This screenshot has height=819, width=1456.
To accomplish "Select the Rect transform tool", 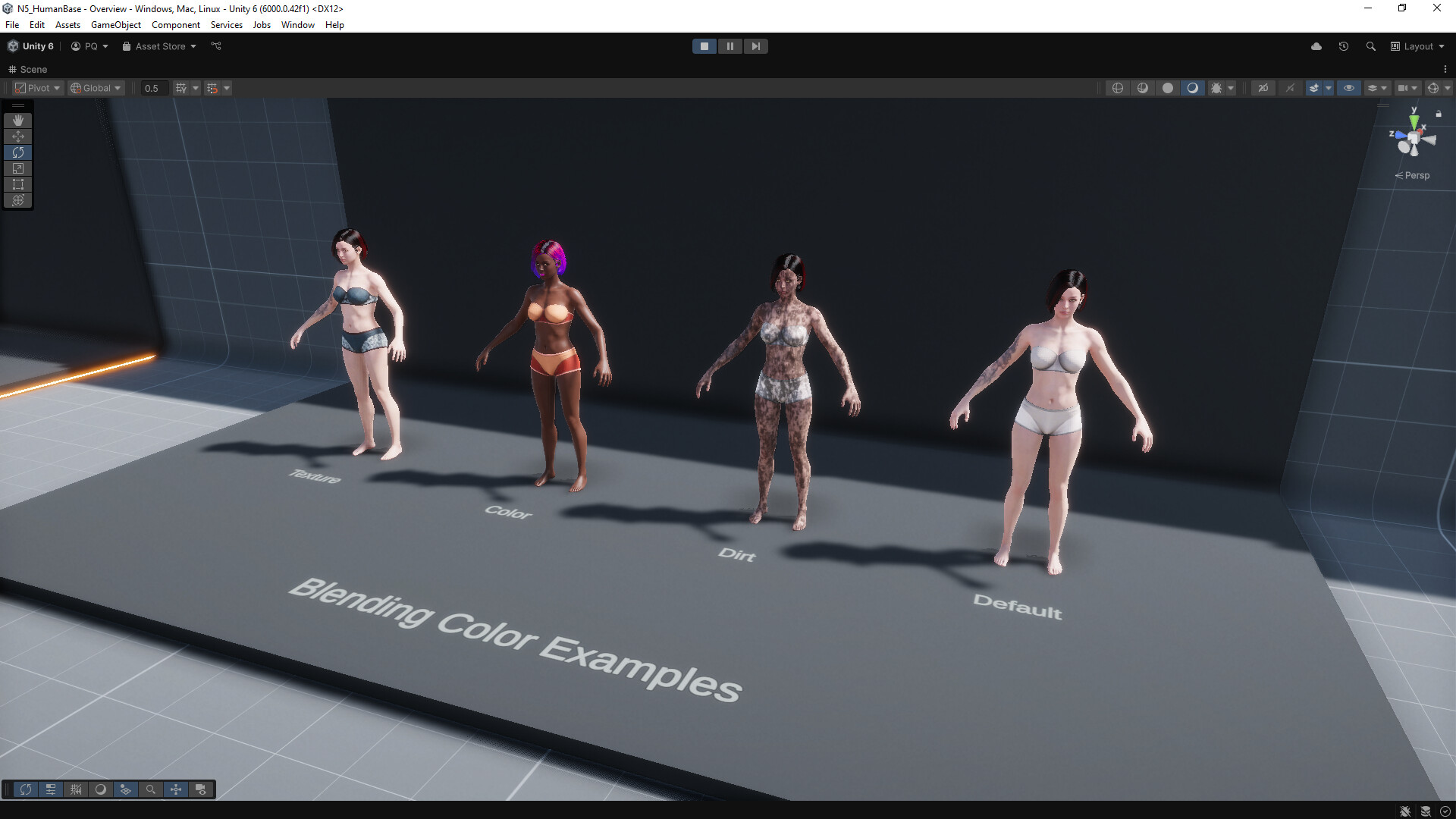I will [x=18, y=184].
